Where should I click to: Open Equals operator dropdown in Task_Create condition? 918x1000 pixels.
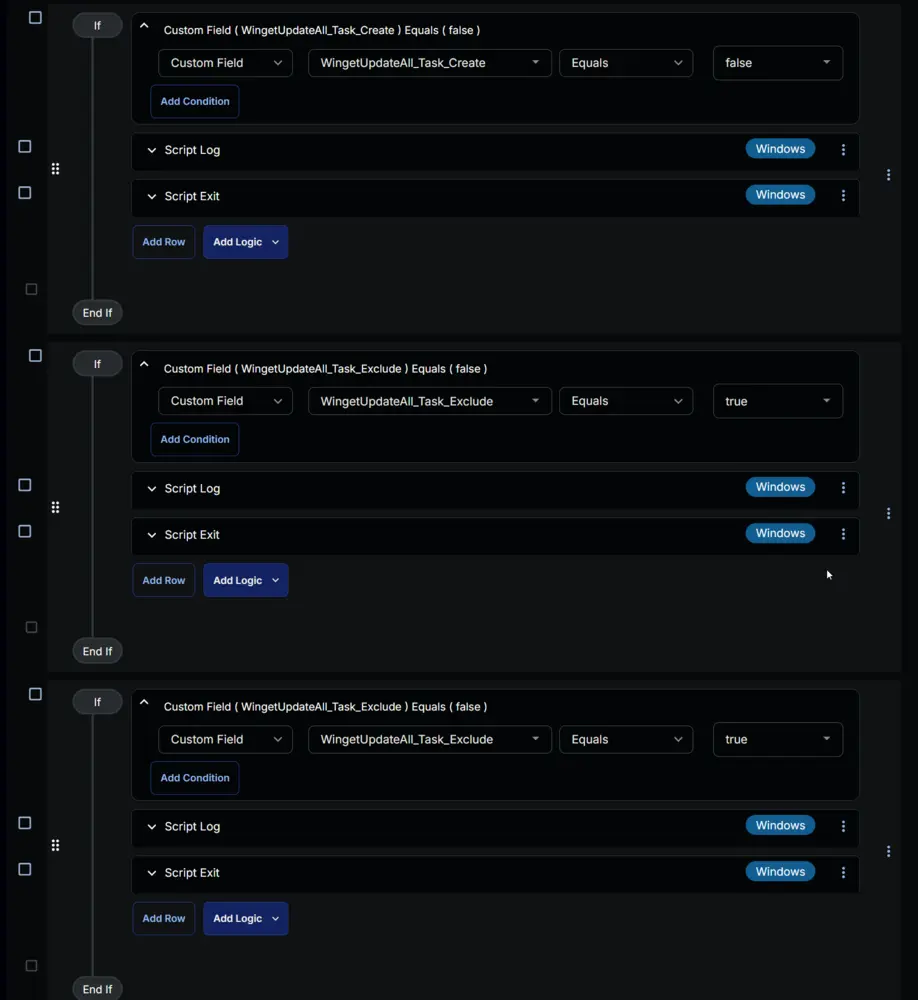[626, 63]
